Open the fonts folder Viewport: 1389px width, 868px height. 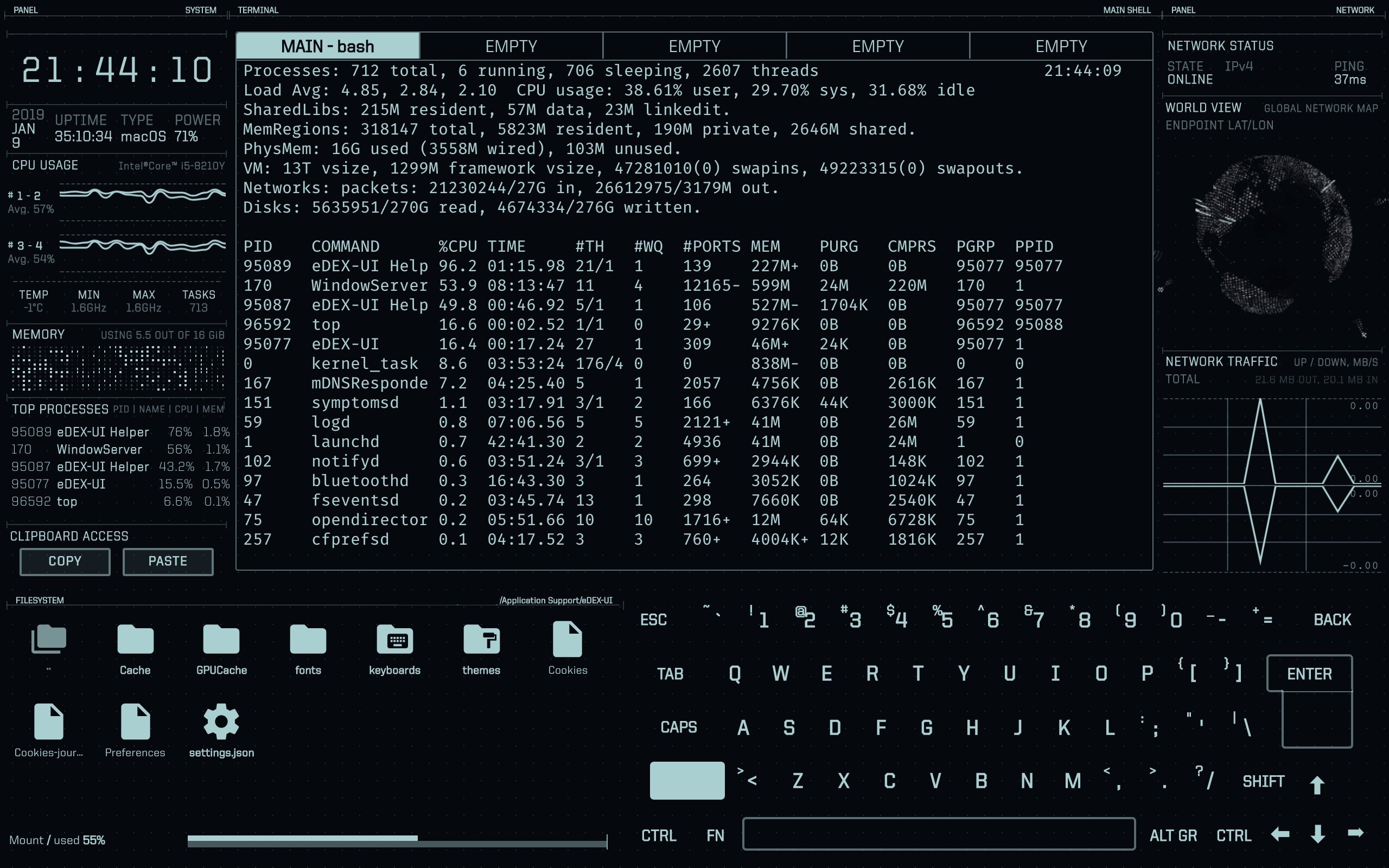click(x=308, y=640)
